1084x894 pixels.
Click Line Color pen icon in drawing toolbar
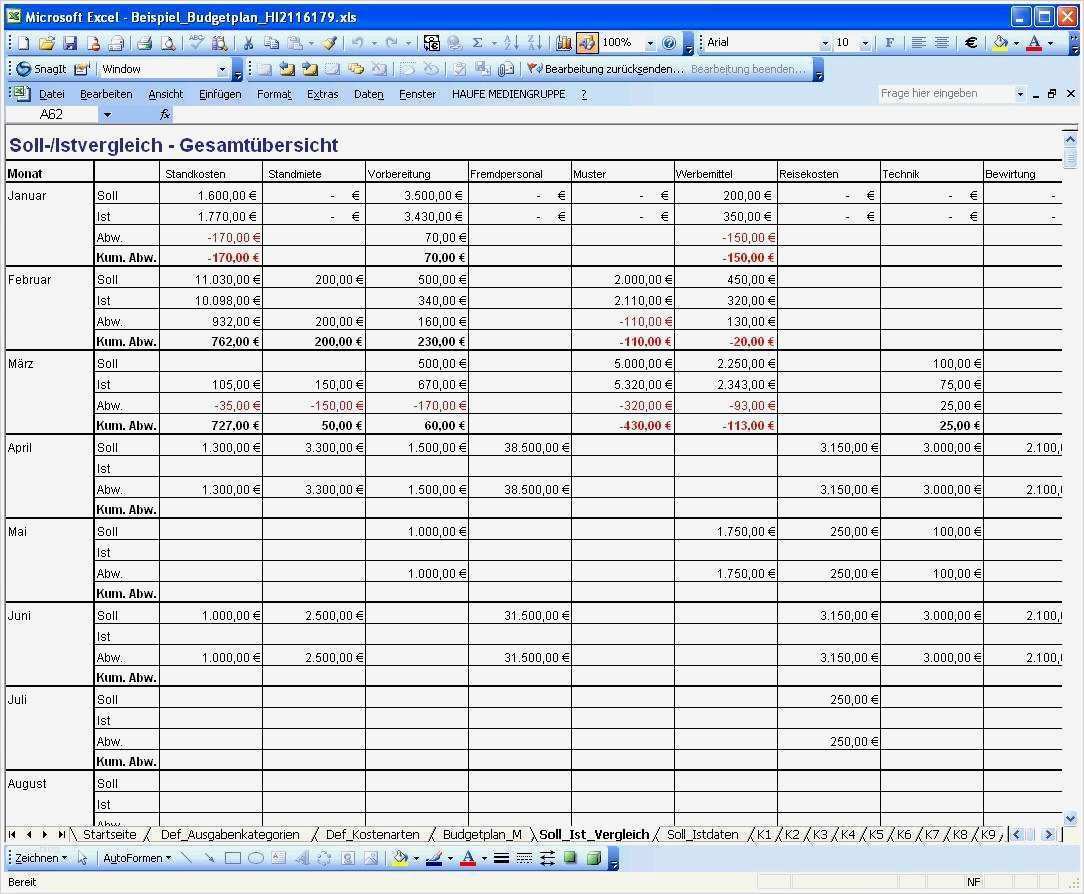[433, 858]
